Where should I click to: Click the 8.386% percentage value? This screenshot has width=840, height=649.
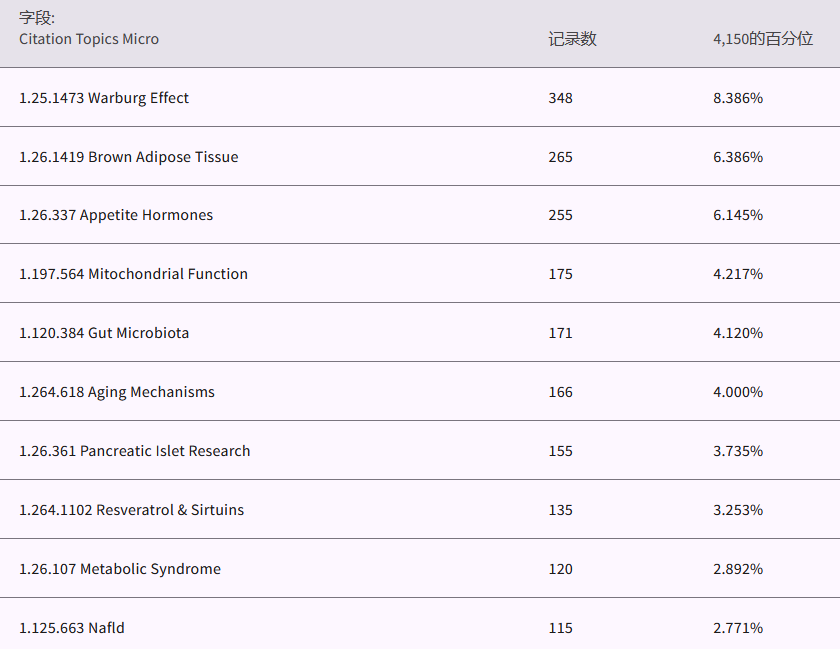[x=738, y=98]
